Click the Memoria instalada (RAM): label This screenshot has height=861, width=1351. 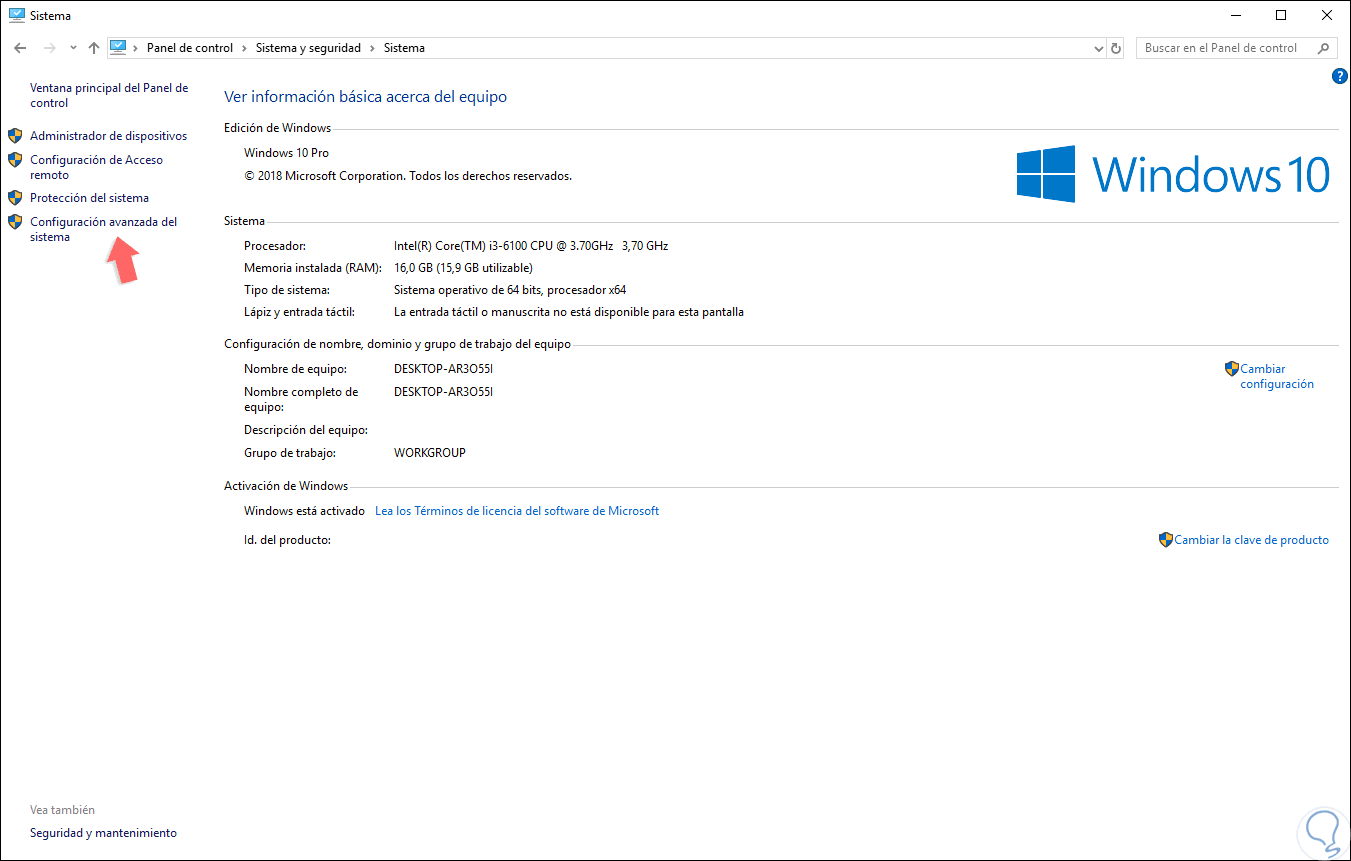click(313, 268)
